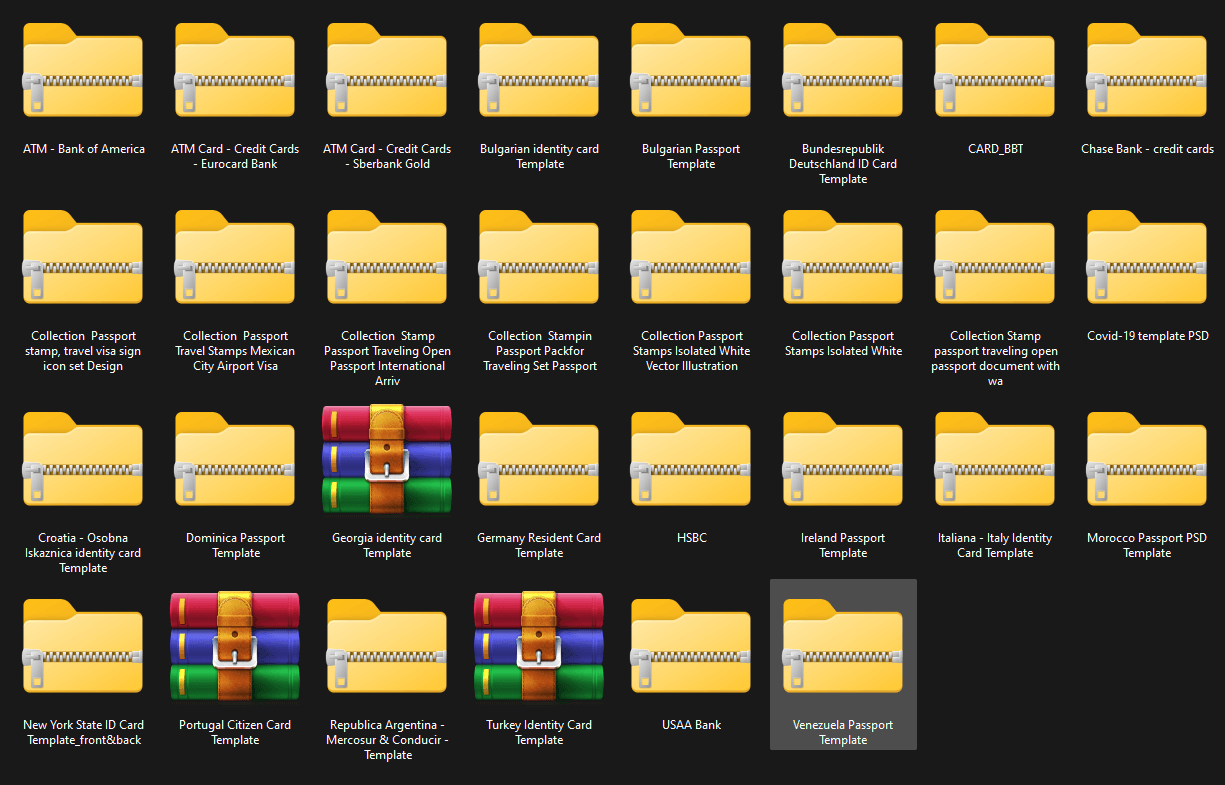Viewport: 1225px width, 785px height.
Task: Select Collection Stamp Passport Traveling Open Passport International icon
Action: pos(387,257)
